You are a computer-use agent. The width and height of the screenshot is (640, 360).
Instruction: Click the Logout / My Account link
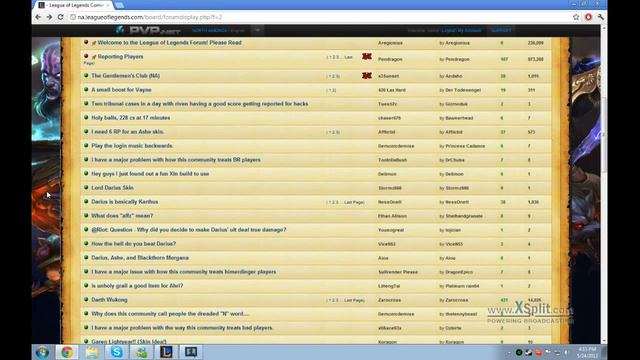461,31
